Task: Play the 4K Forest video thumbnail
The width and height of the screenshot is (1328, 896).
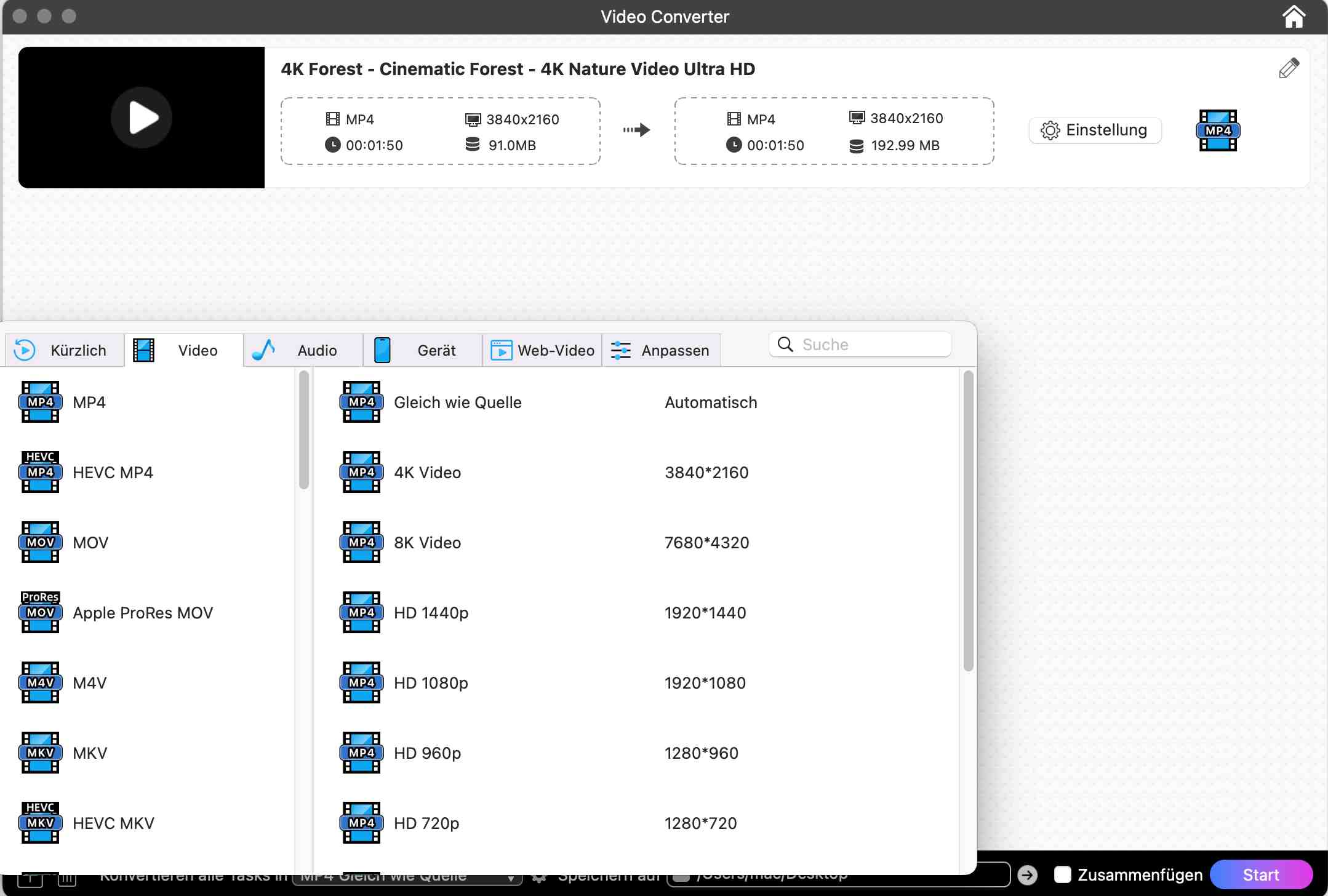Action: point(142,118)
